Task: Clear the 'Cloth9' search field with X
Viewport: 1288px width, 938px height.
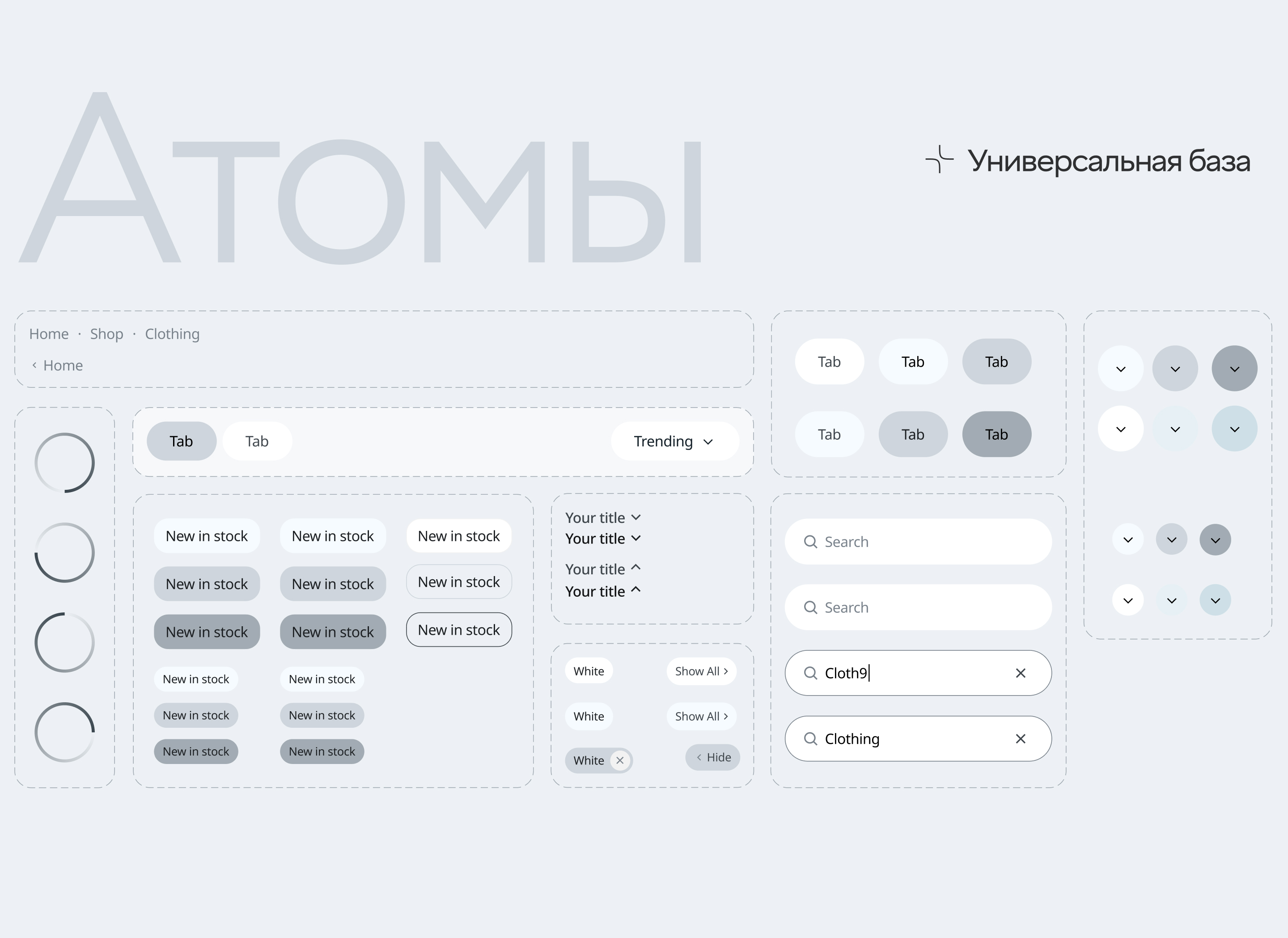Action: 1020,673
